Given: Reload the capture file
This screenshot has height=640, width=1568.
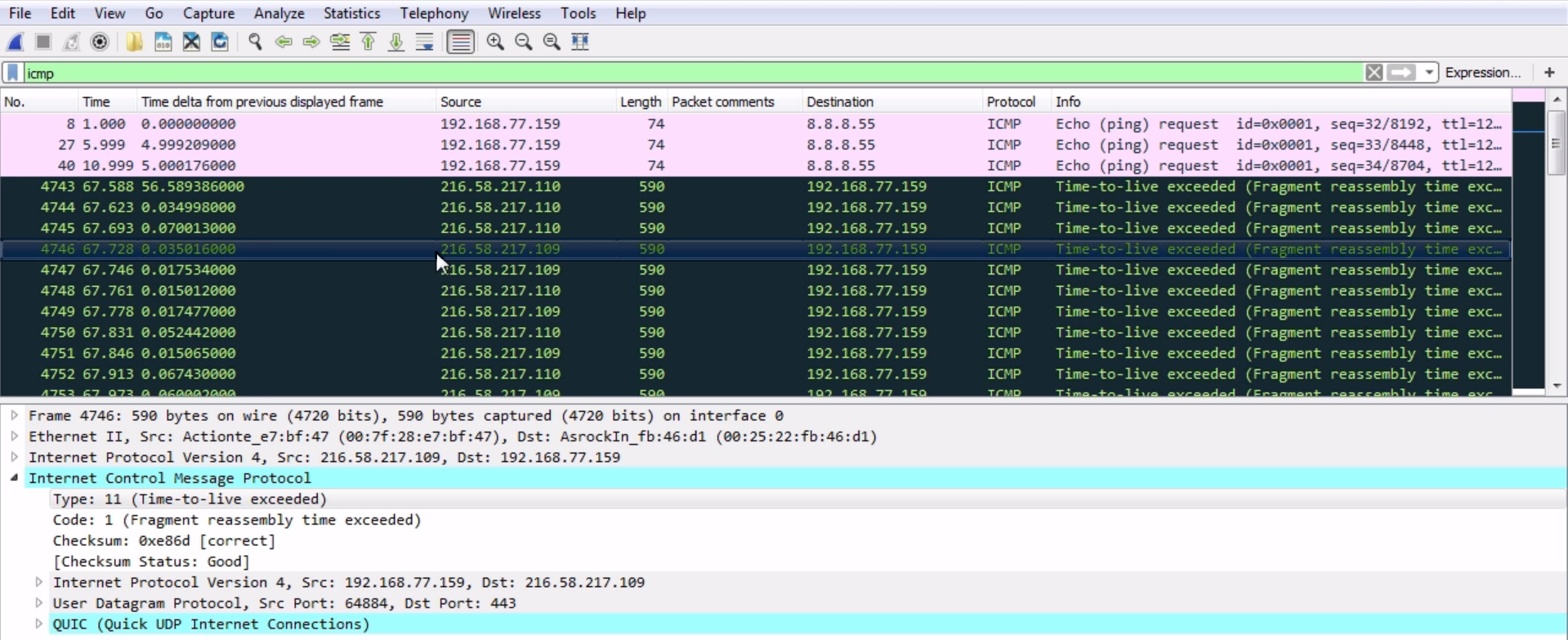Looking at the screenshot, I should coord(220,42).
